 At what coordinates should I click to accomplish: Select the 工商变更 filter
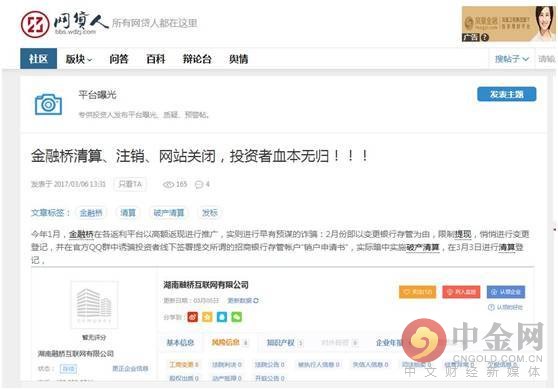(184, 365)
